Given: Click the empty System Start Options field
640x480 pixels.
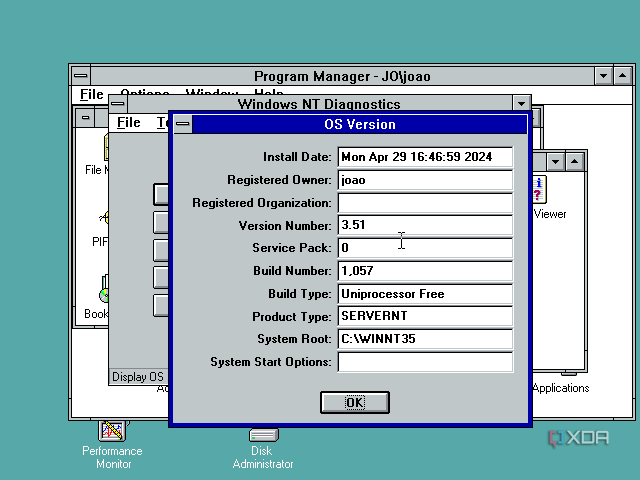Looking at the screenshot, I should pos(425,362).
